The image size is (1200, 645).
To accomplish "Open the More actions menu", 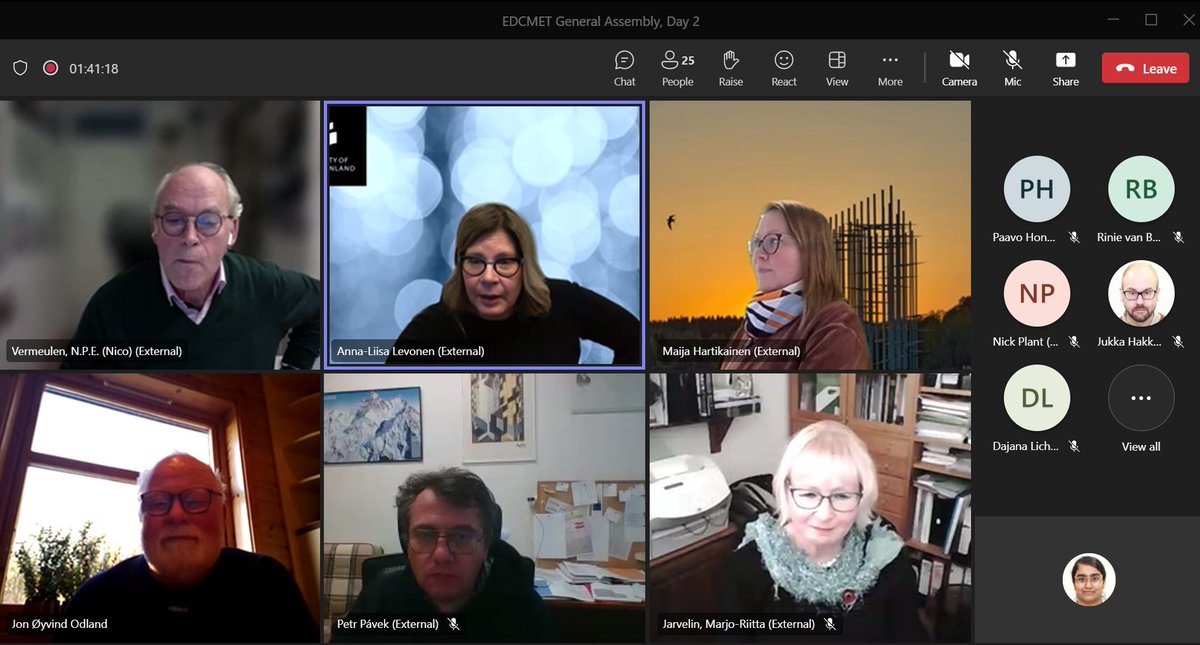I will [x=890, y=68].
